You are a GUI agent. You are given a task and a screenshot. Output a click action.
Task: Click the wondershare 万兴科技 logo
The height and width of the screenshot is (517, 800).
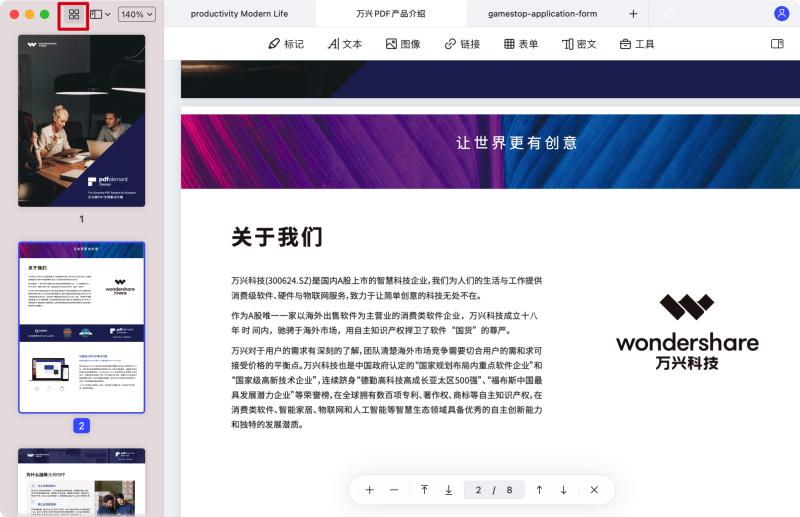pos(687,332)
